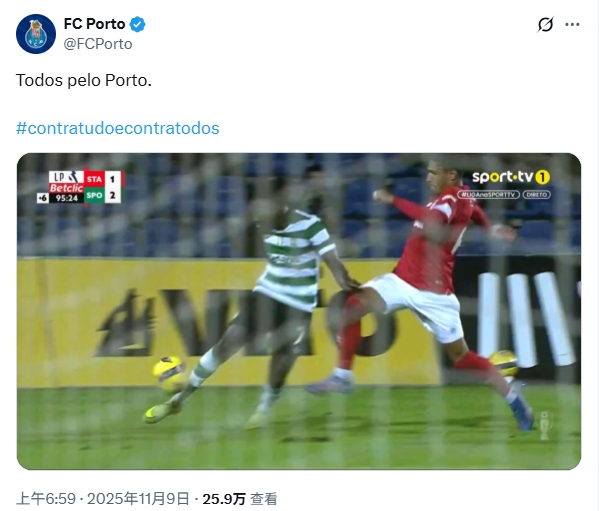Open the three-dot more options menu
The image size is (599, 511).
coord(572,24)
